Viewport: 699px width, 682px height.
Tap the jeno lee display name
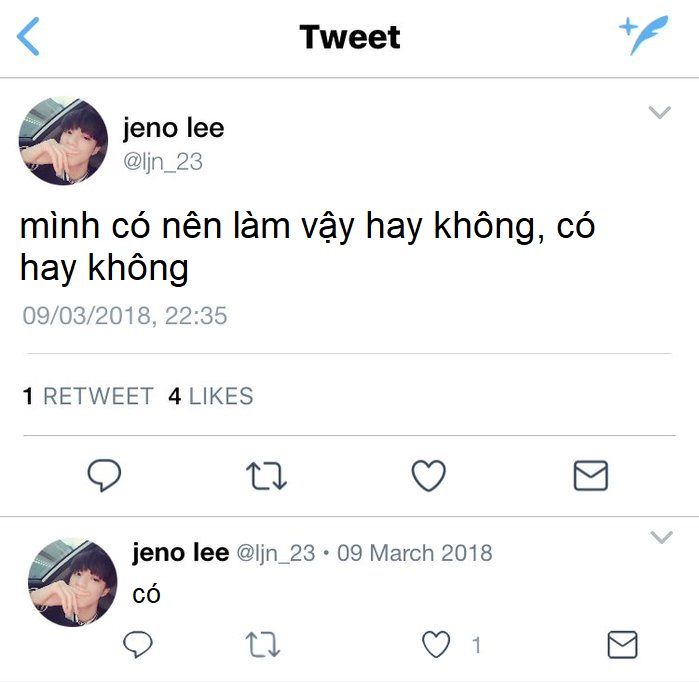(x=173, y=129)
